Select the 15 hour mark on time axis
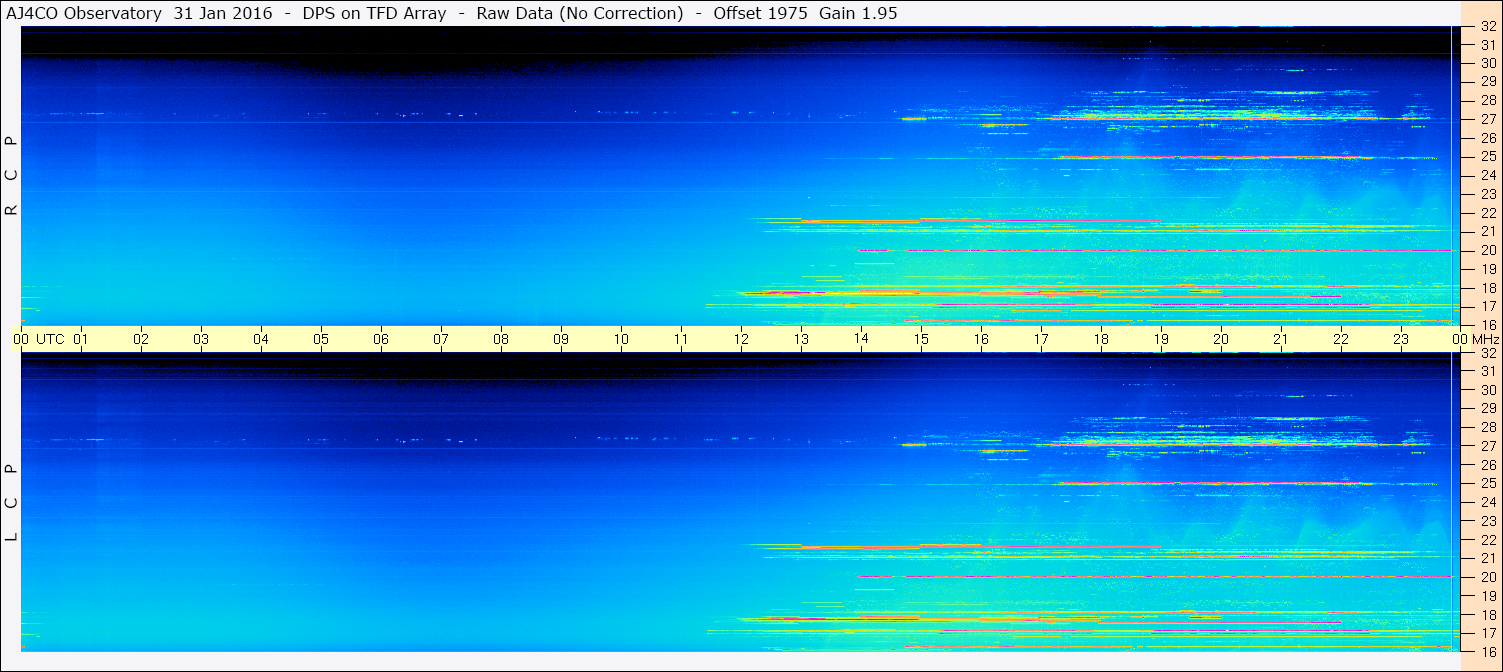The image size is (1503, 672). coord(921,339)
